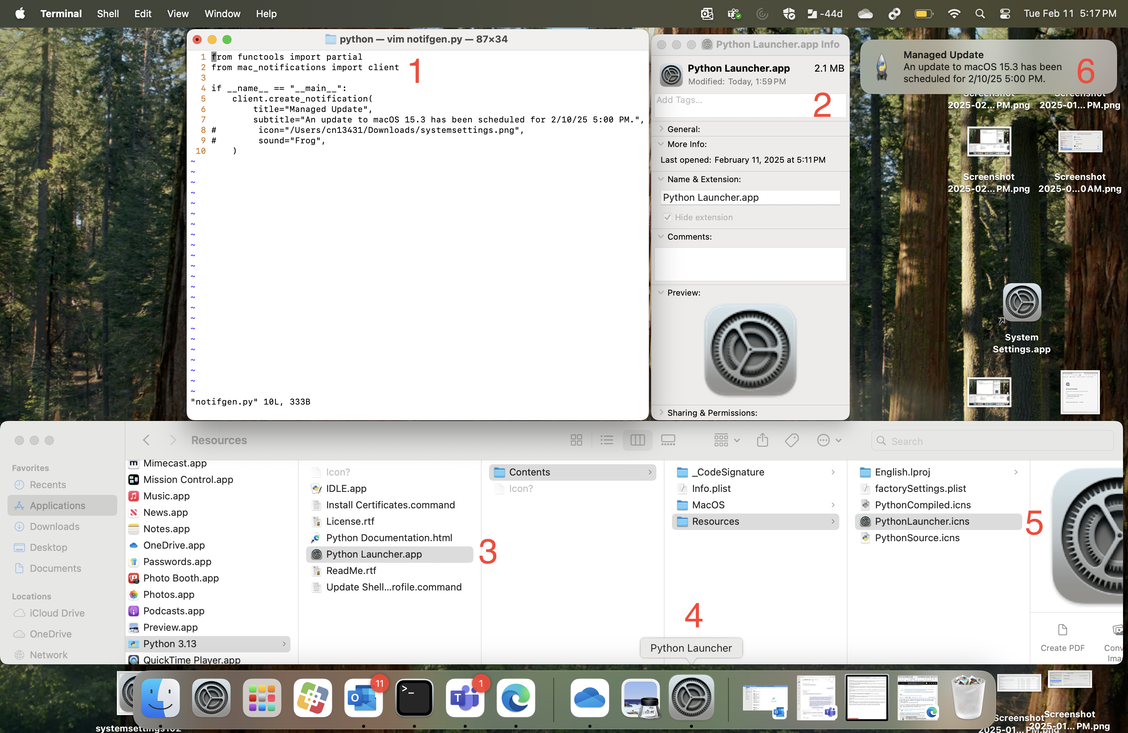Select the _CodeSignature folder
Image resolution: width=1128 pixels, height=733 pixels.
(755, 472)
